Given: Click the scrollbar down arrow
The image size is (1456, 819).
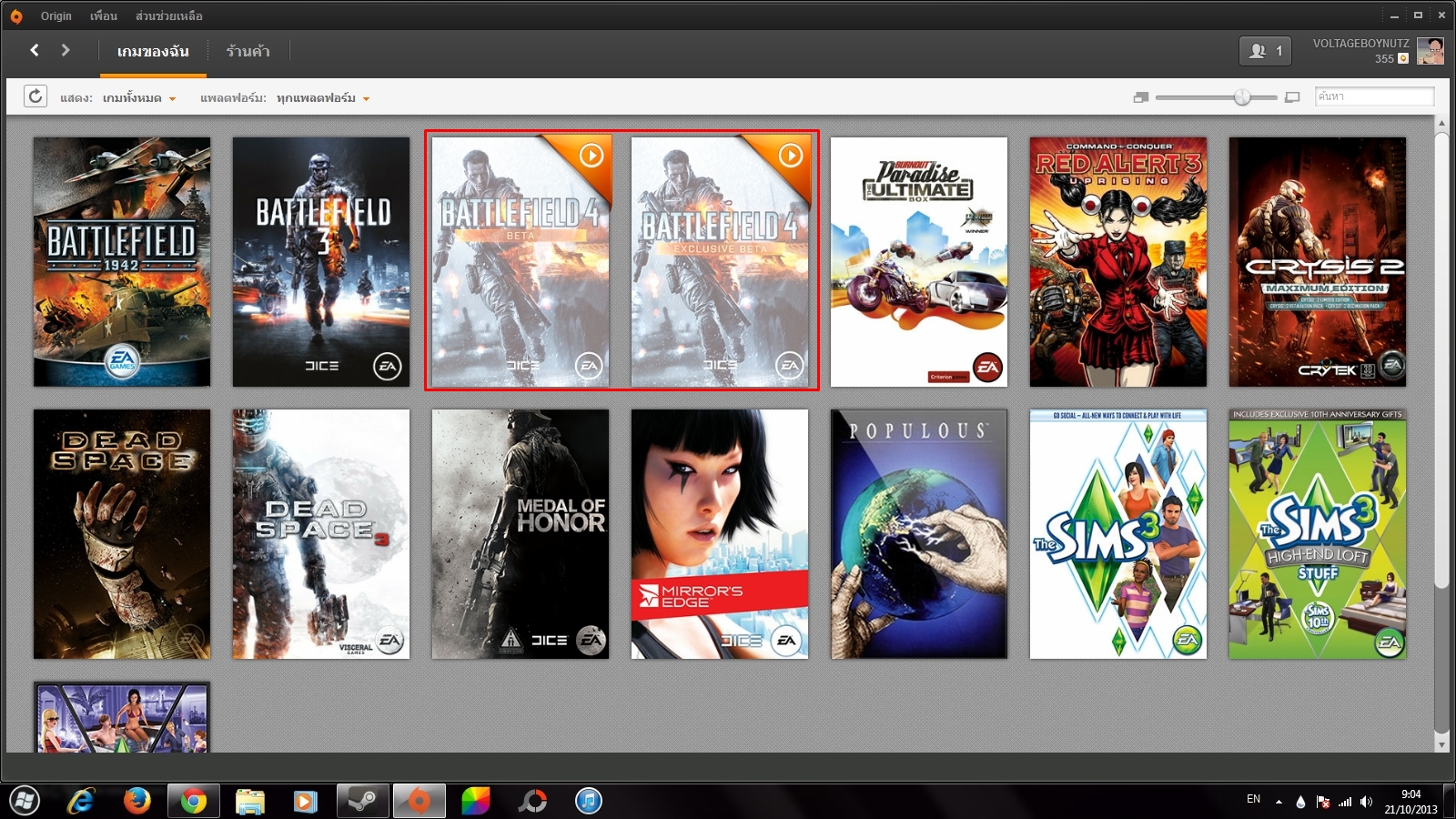Looking at the screenshot, I should tap(1441, 744).
